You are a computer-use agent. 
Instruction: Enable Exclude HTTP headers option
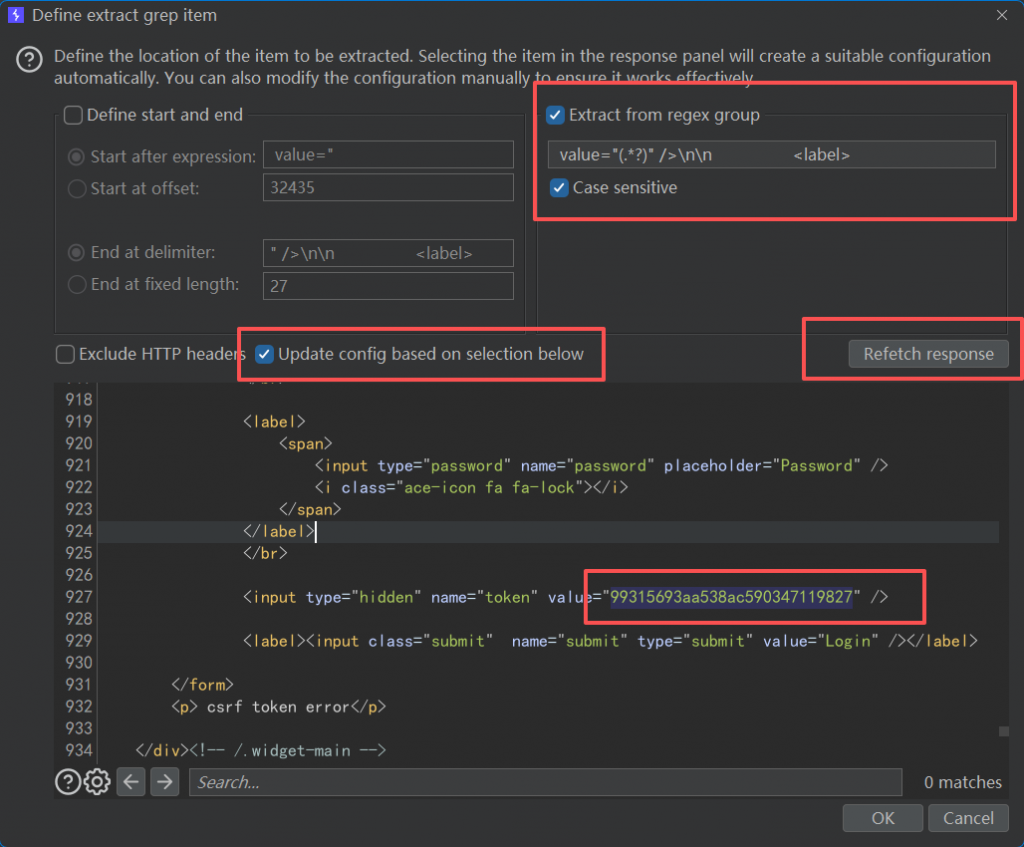pyautogui.click(x=65, y=354)
